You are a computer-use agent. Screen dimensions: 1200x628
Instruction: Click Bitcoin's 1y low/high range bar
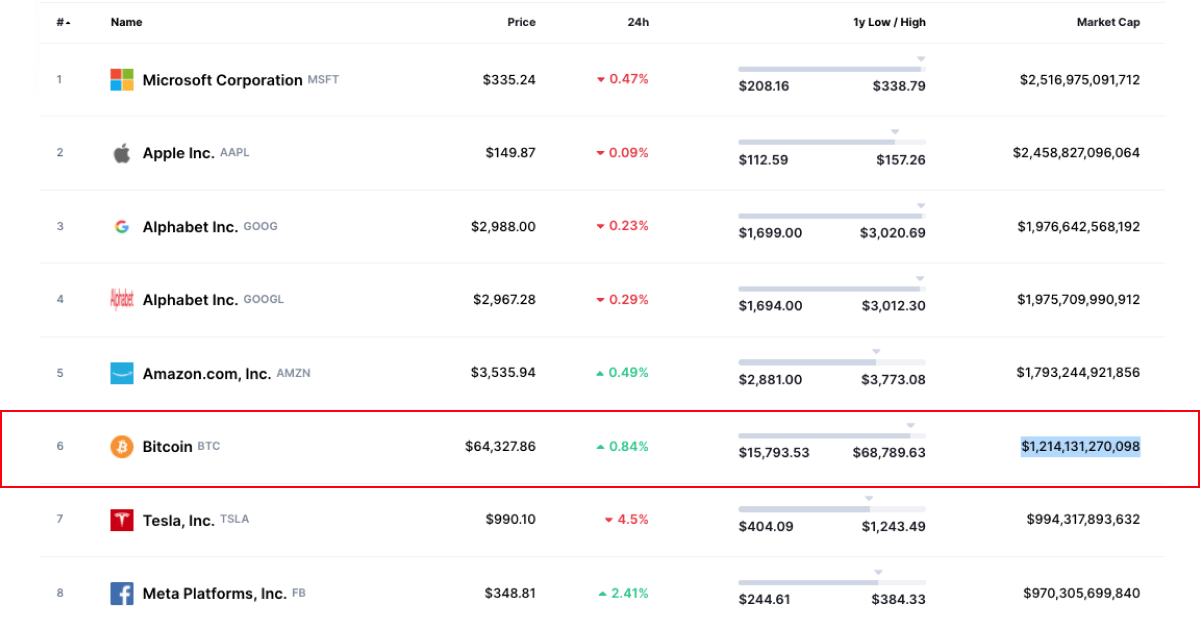(x=831, y=436)
